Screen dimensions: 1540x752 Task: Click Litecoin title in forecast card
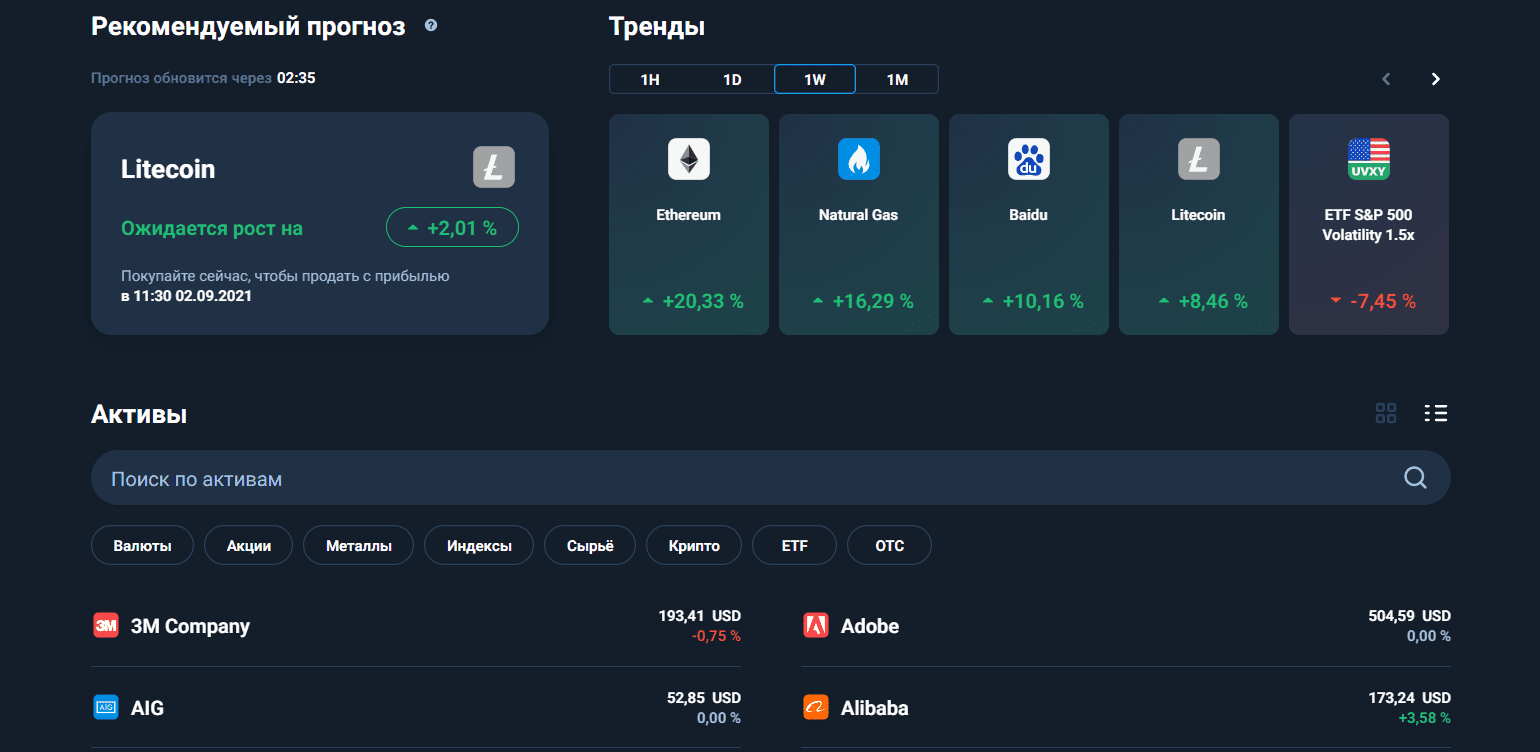168,168
